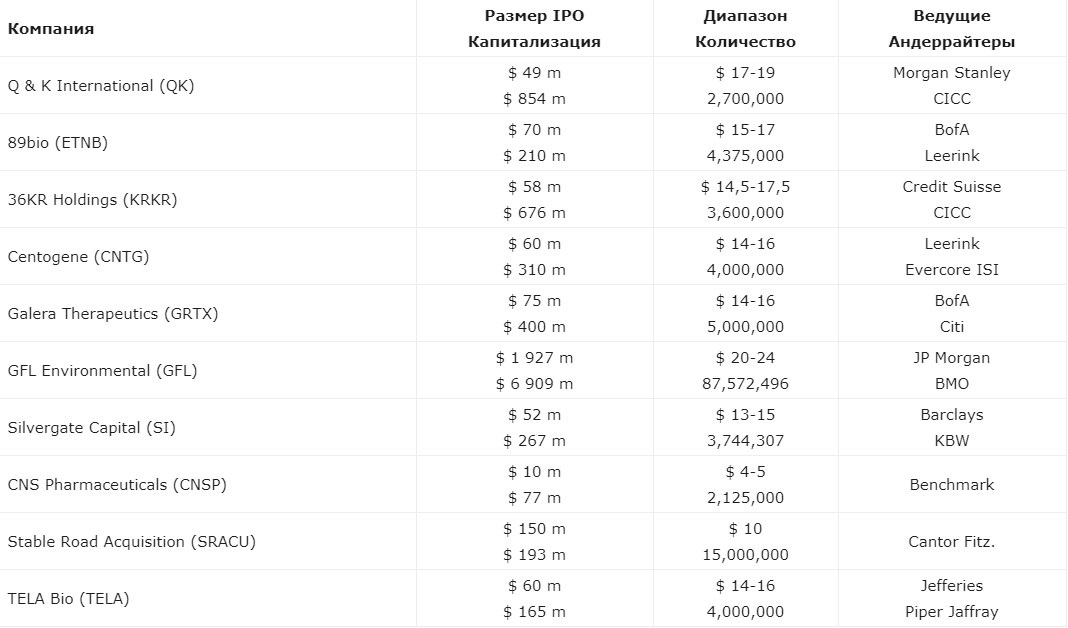Select the 89bio (ETNB) company cell
Viewport: 1068px width, 628px height.
(58, 142)
